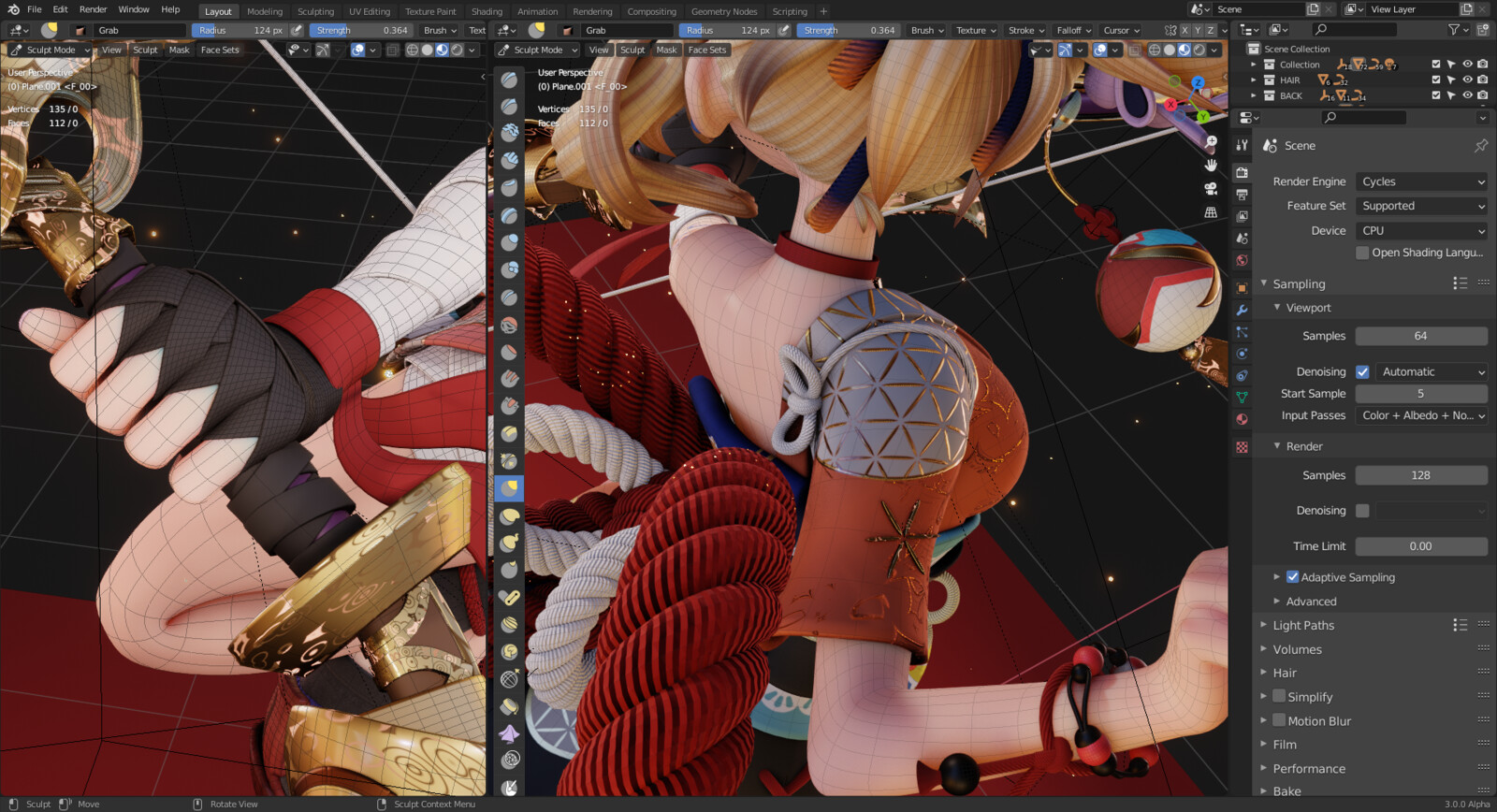The height and width of the screenshot is (812, 1497).
Task: Enable the Simplify checkbox
Action: [1279, 696]
